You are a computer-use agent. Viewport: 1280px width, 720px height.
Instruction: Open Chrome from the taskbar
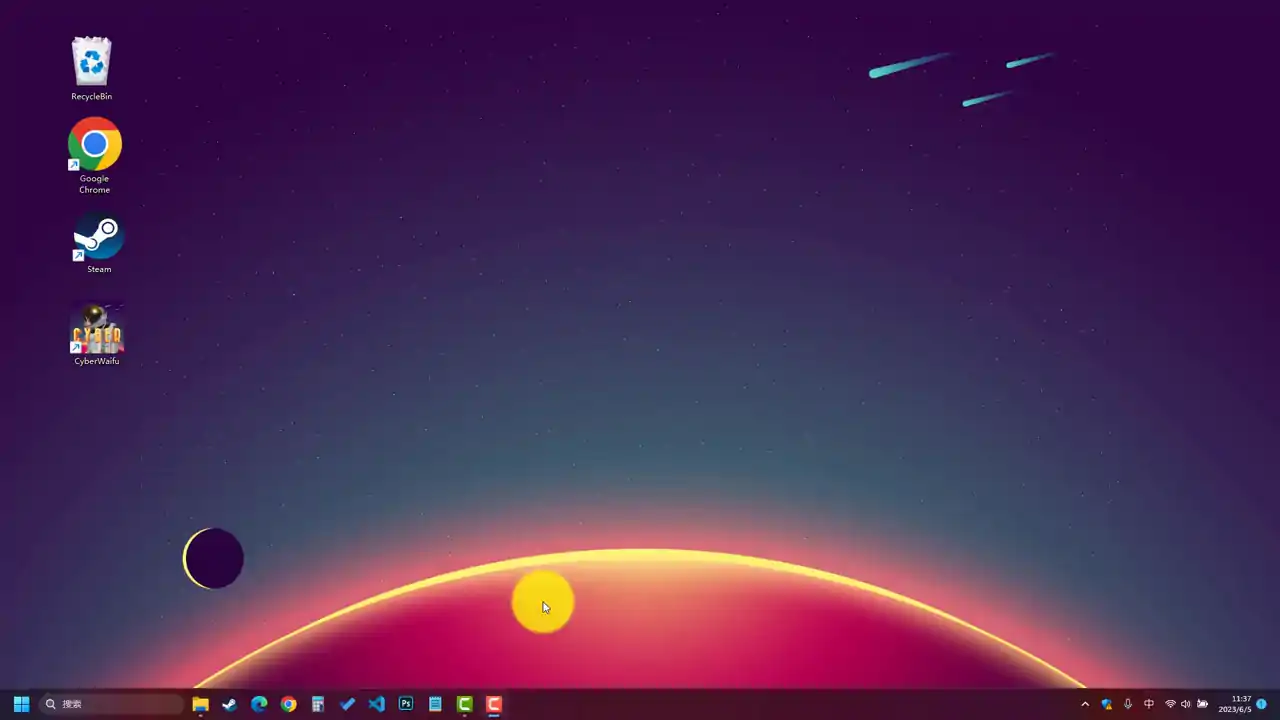(289, 704)
